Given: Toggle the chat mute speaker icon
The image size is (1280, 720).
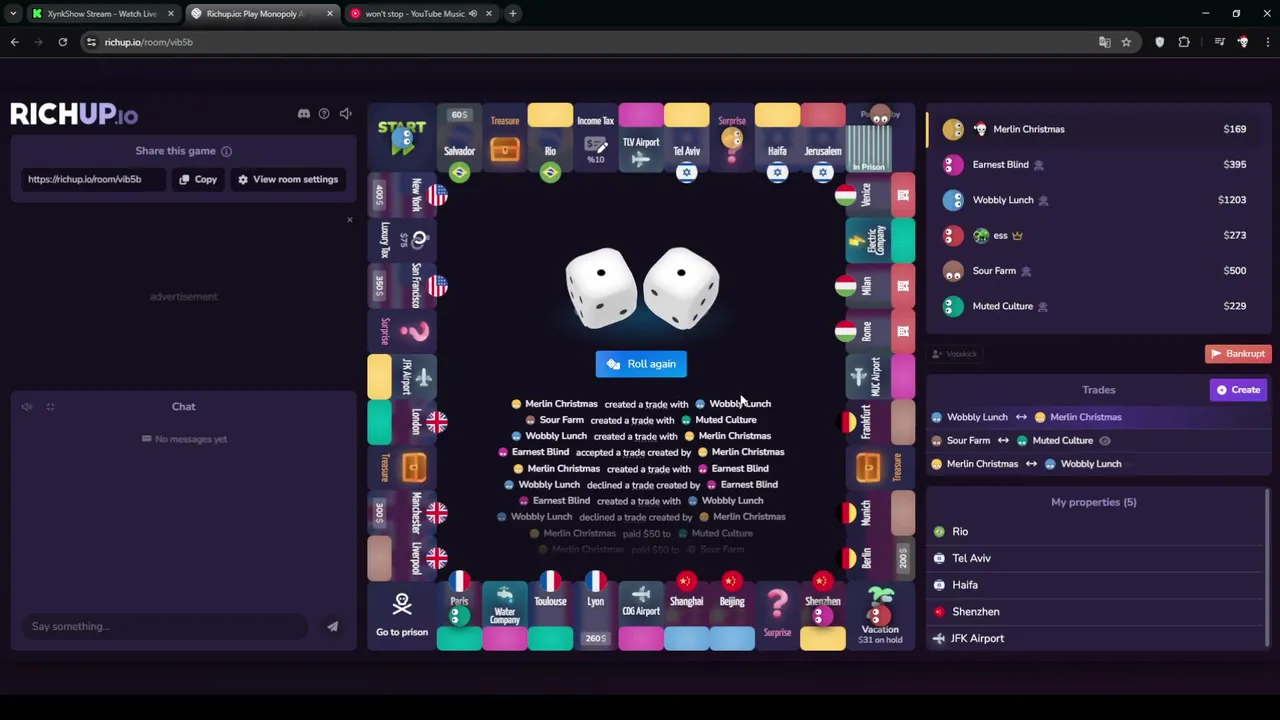Looking at the screenshot, I should tap(27, 407).
